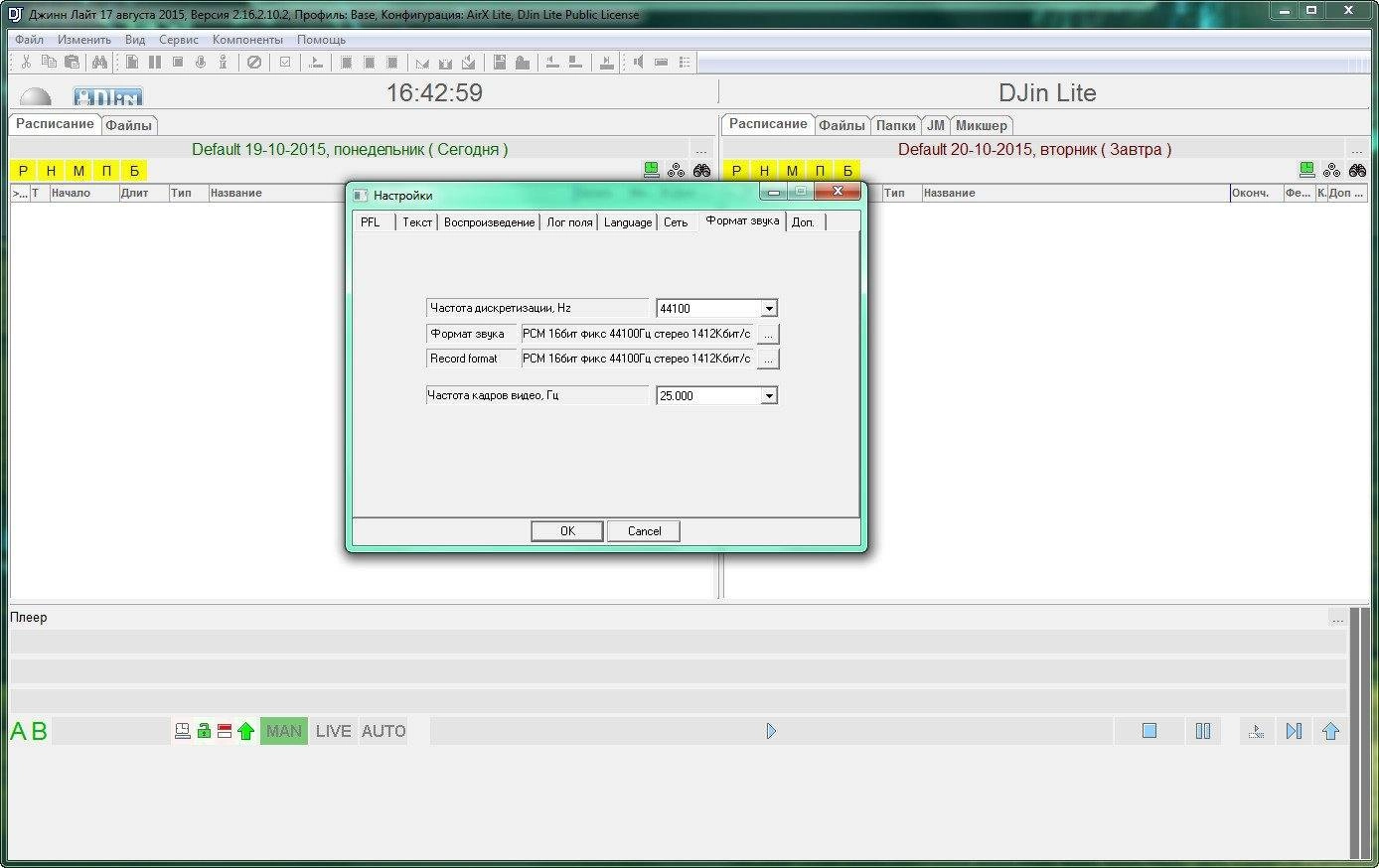This screenshot has width=1379, height=868.
Task: Click green monitor icon in today's schedule panel
Action: 652,170
